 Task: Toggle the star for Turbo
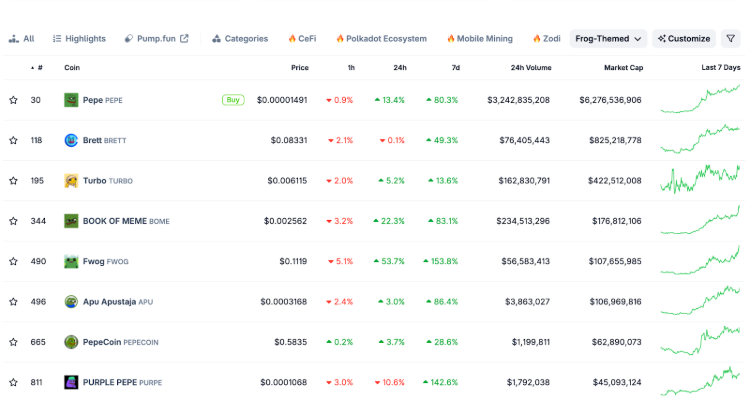[13, 181]
